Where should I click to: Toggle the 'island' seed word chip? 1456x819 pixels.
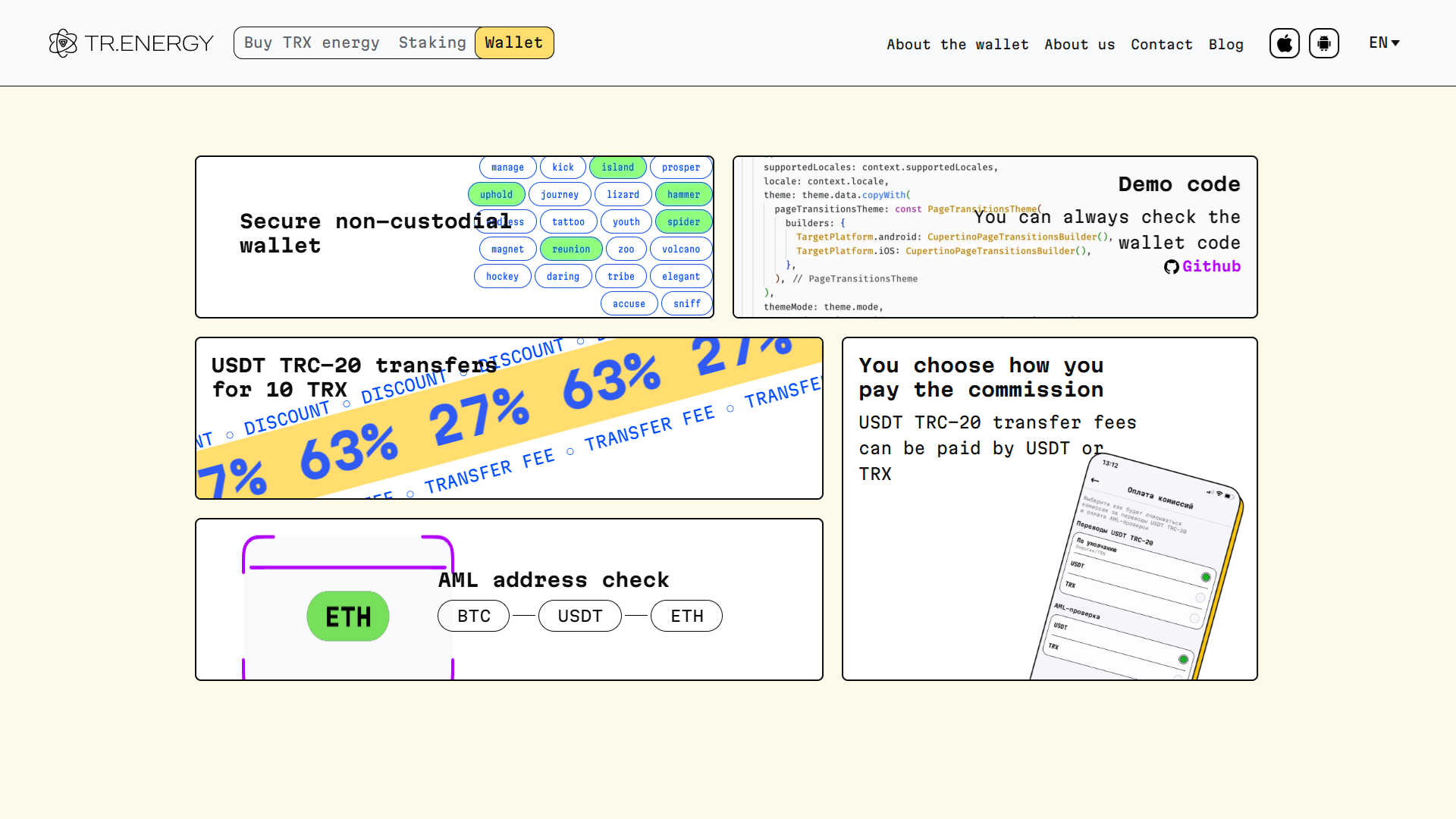pos(617,168)
